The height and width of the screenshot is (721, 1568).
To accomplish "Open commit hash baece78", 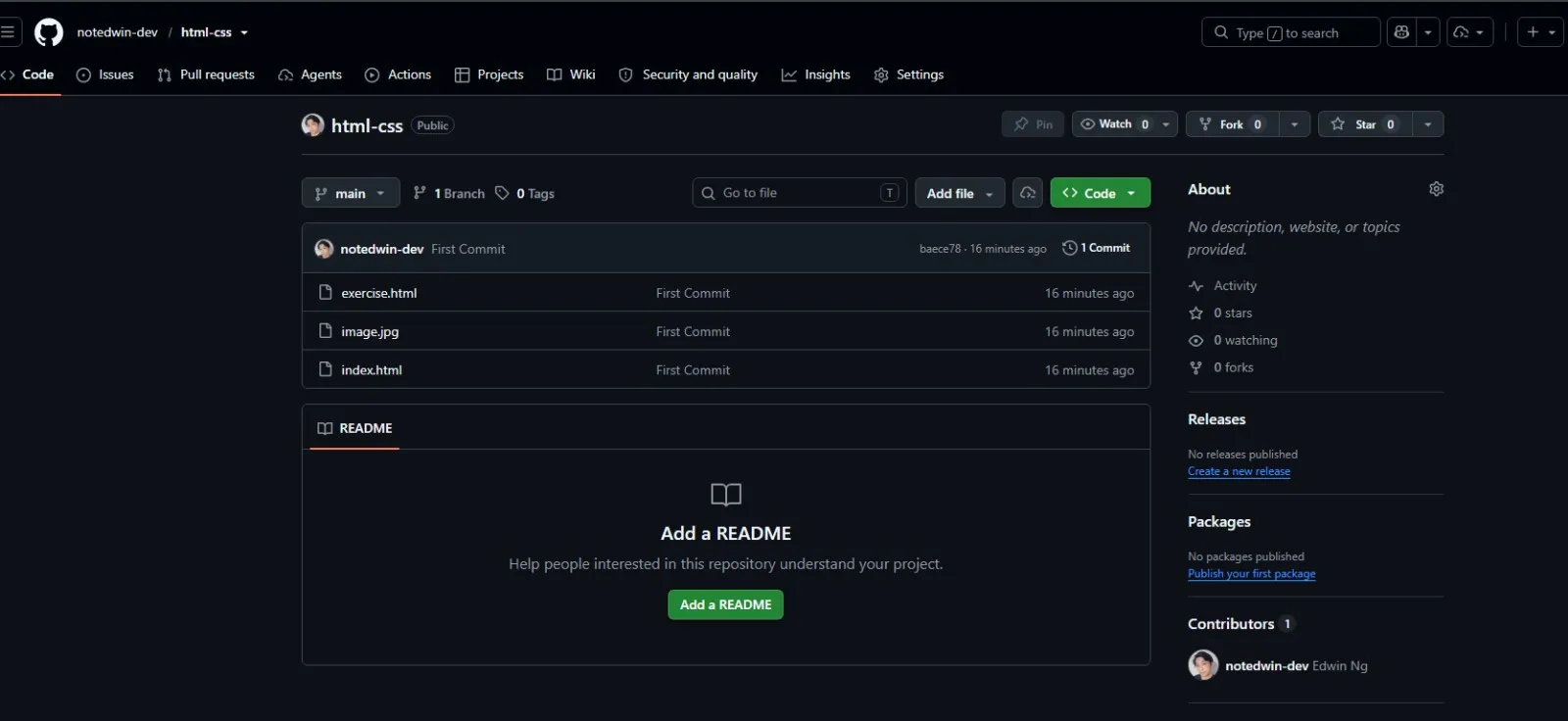I will (940, 249).
